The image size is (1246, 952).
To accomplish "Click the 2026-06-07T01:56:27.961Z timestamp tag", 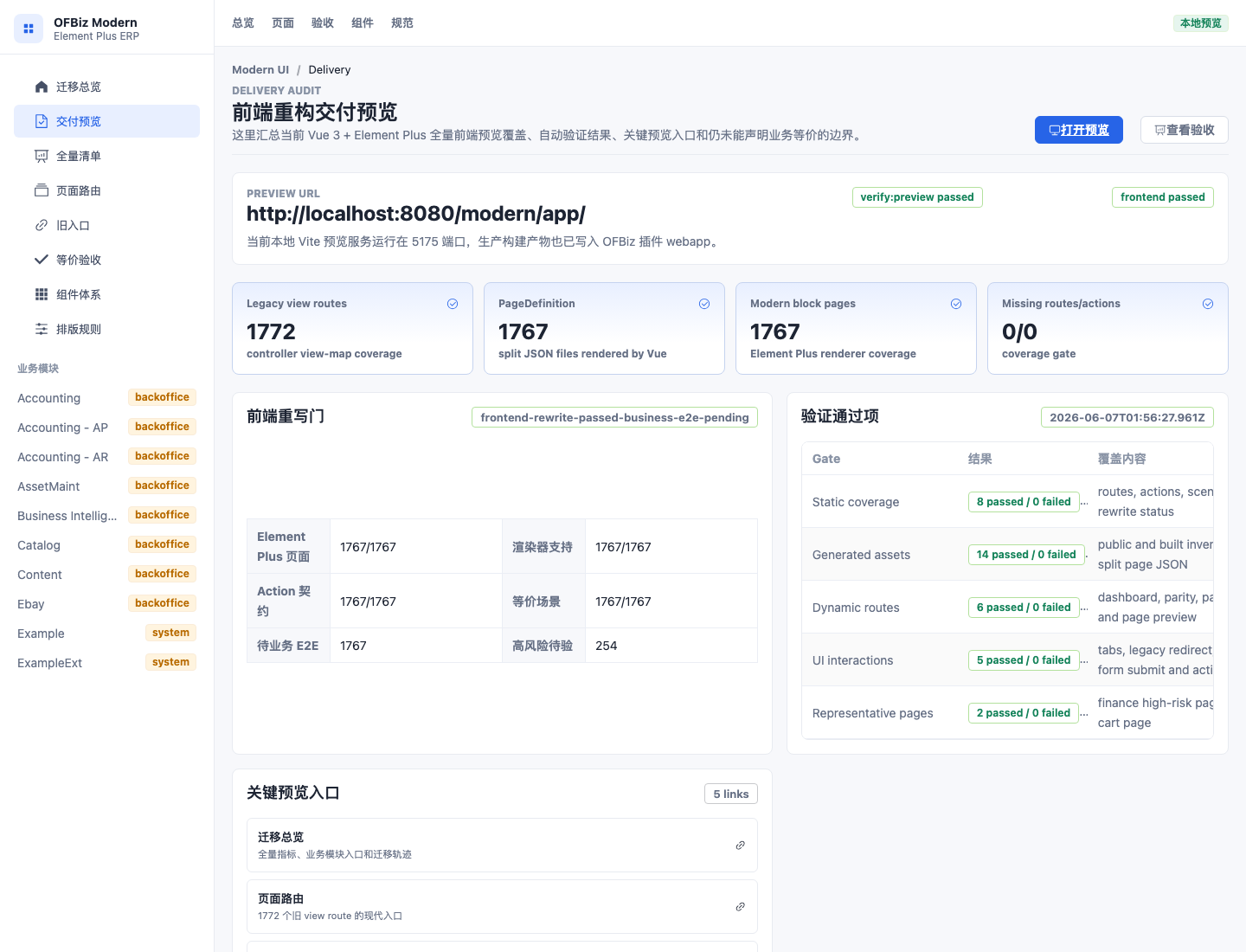I will 1127,417.
